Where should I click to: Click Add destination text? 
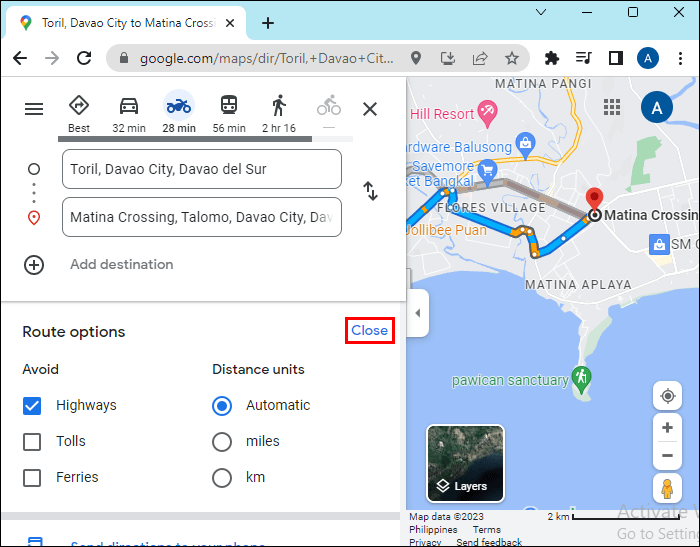point(121,264)
